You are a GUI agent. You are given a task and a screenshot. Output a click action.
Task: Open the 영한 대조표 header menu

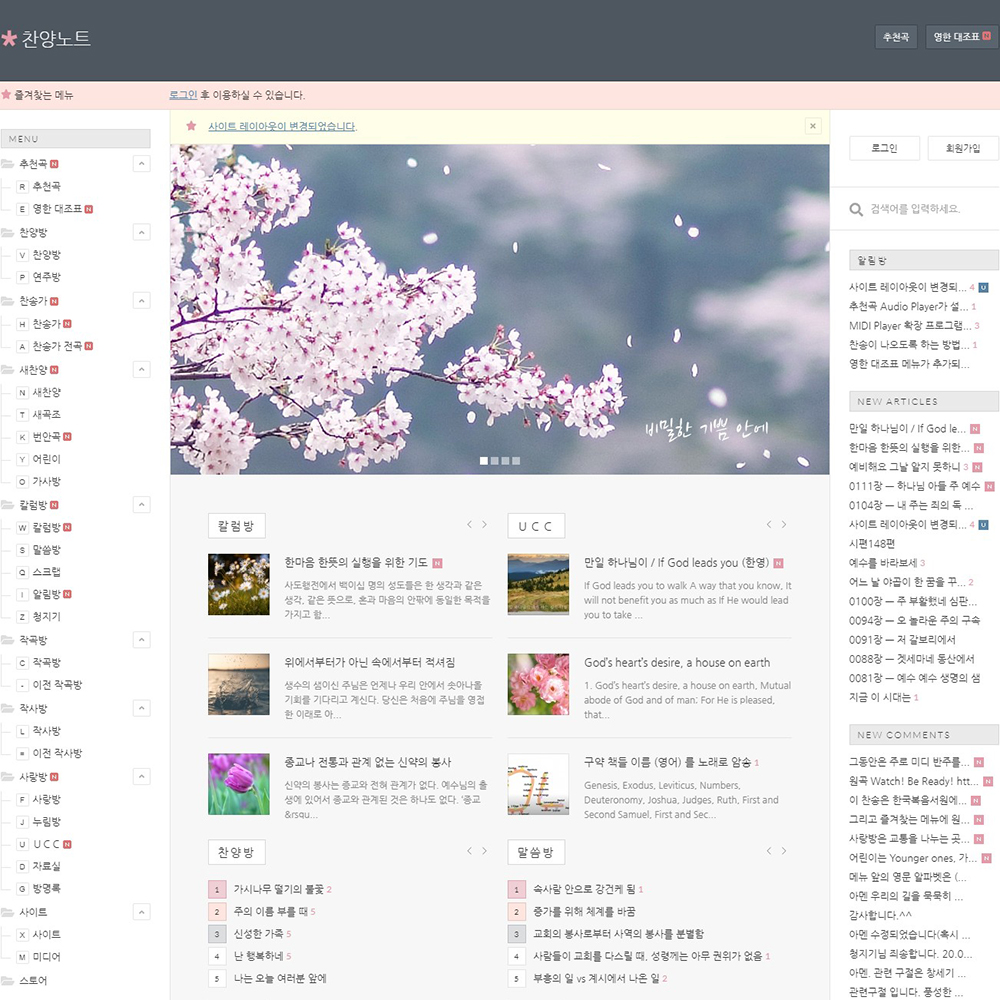[961, 37]
